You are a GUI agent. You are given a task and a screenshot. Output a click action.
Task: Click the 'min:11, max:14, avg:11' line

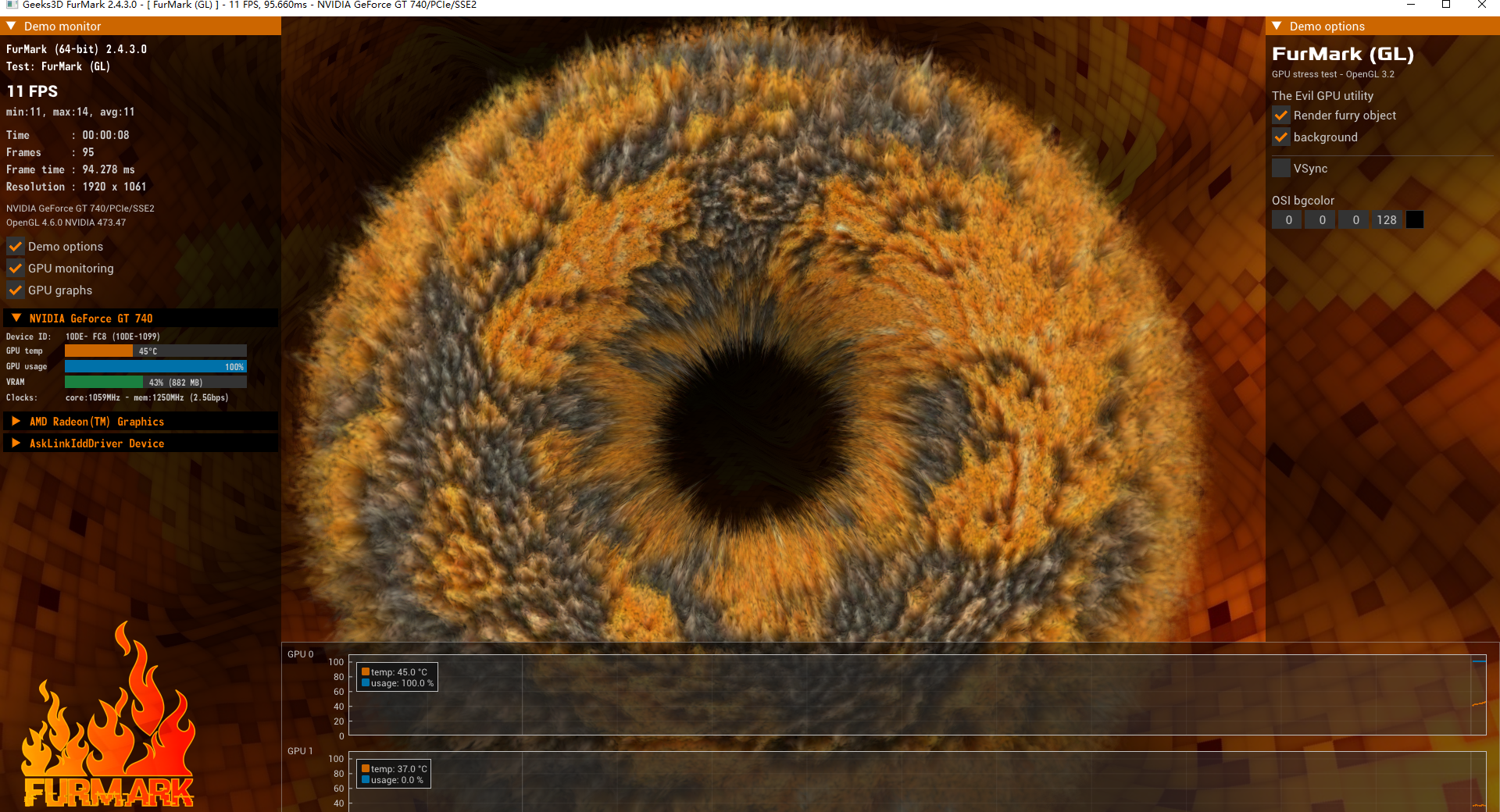point(70,112)
